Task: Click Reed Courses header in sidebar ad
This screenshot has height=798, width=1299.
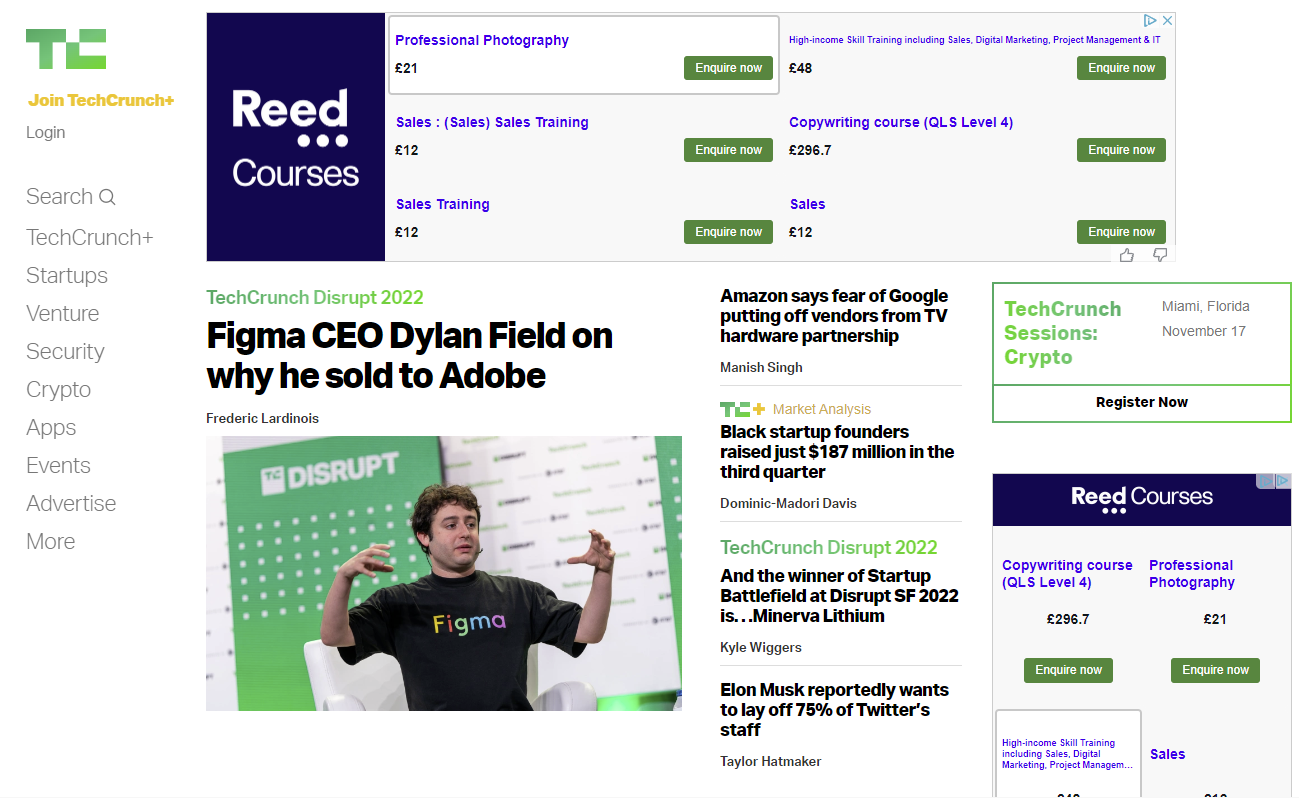Action: pos(1141,499)
